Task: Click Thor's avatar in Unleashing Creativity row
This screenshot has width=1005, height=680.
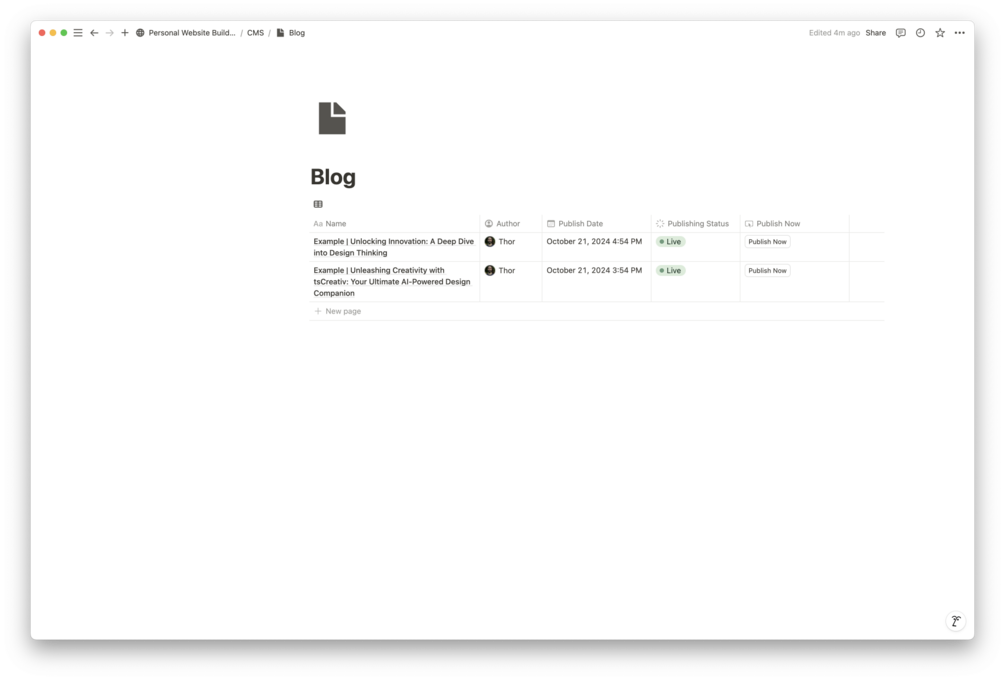Action: click(x=490, y=270)
